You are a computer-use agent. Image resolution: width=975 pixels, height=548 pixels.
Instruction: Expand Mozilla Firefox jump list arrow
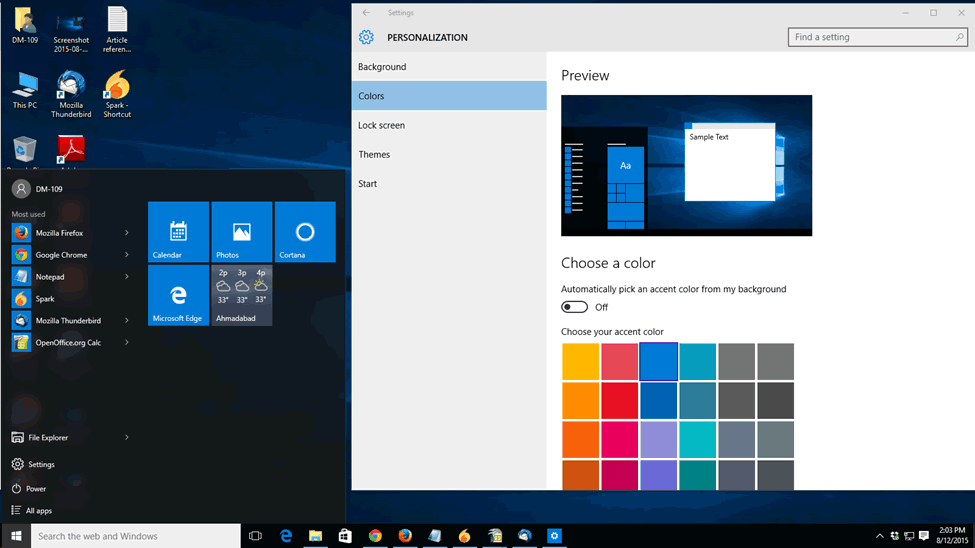tap(127, 233)
